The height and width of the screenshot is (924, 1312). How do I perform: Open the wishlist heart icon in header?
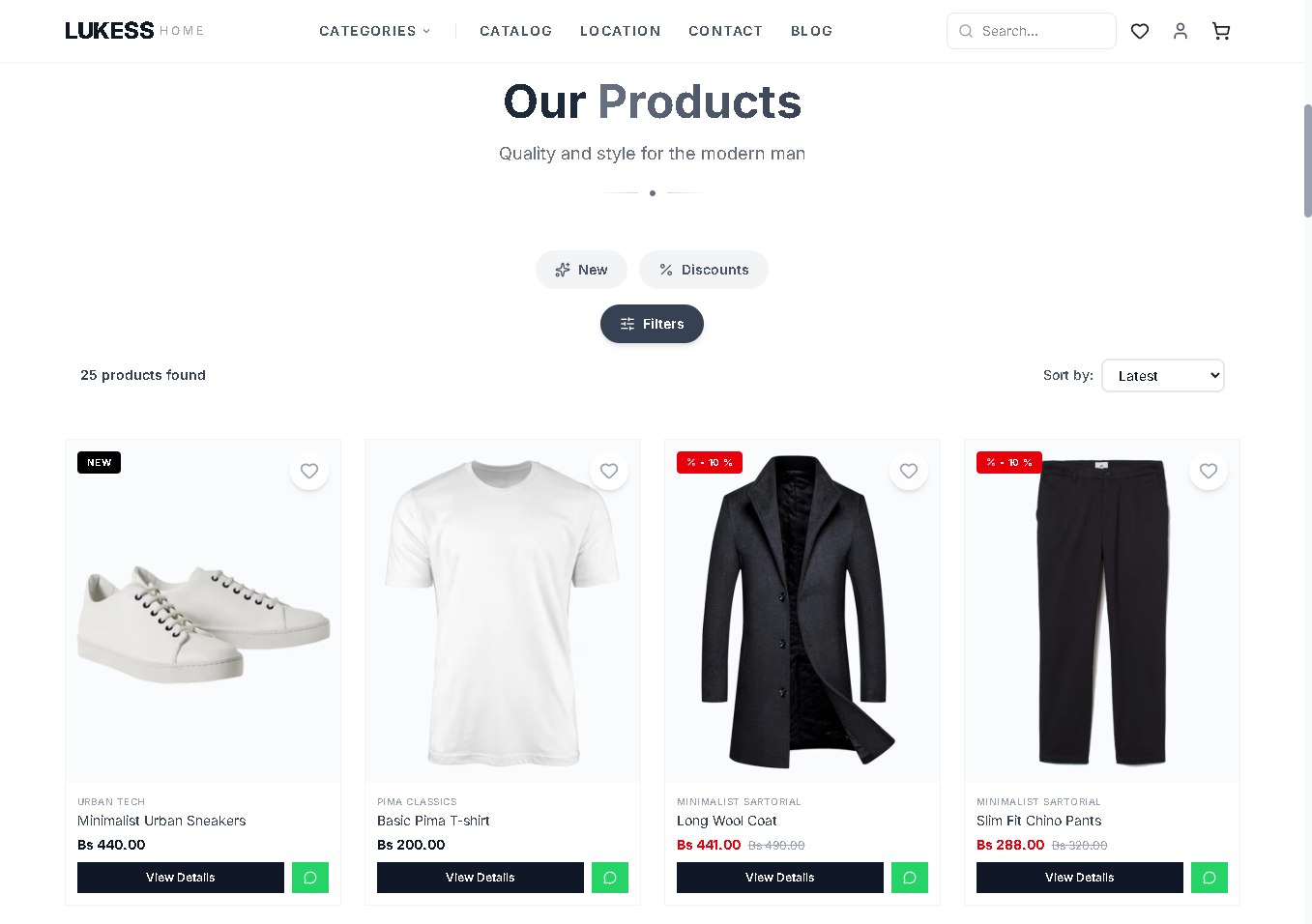[1140, 31]
